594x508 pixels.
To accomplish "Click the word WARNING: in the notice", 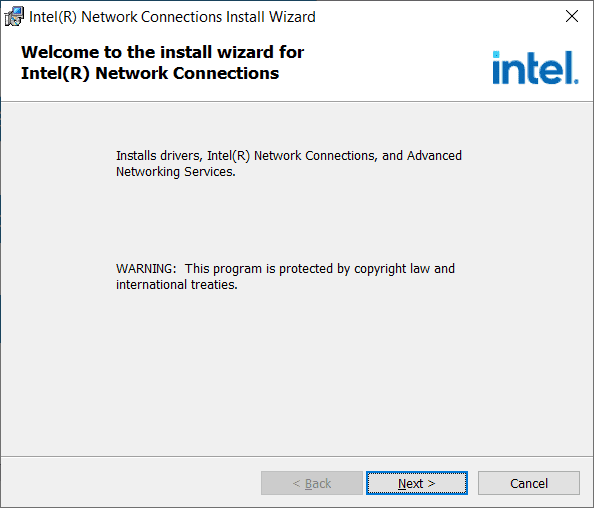I will [x=146, y=269].
